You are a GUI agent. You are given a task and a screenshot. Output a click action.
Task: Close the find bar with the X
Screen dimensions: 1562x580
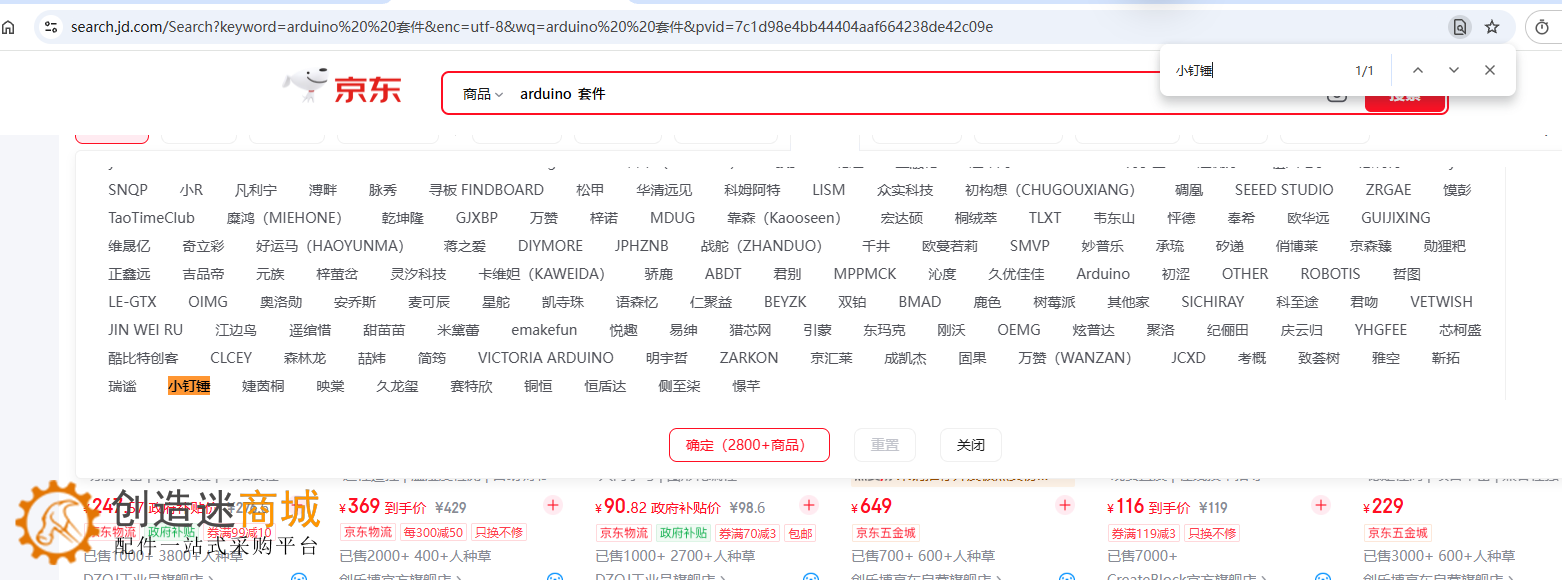click(x=1489, y=70)
